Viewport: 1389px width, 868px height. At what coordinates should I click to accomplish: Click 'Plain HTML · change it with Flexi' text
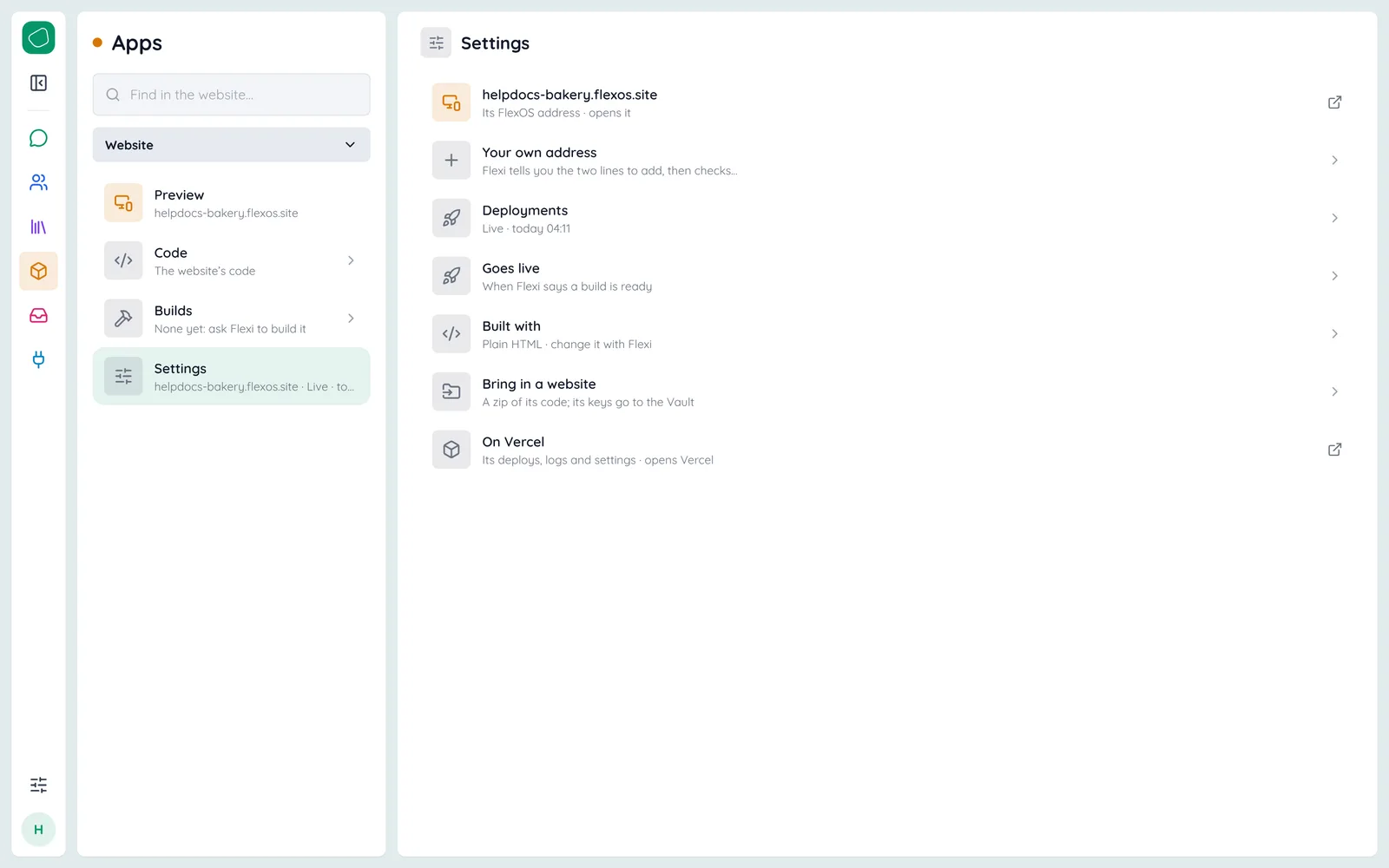click(567, 345)
